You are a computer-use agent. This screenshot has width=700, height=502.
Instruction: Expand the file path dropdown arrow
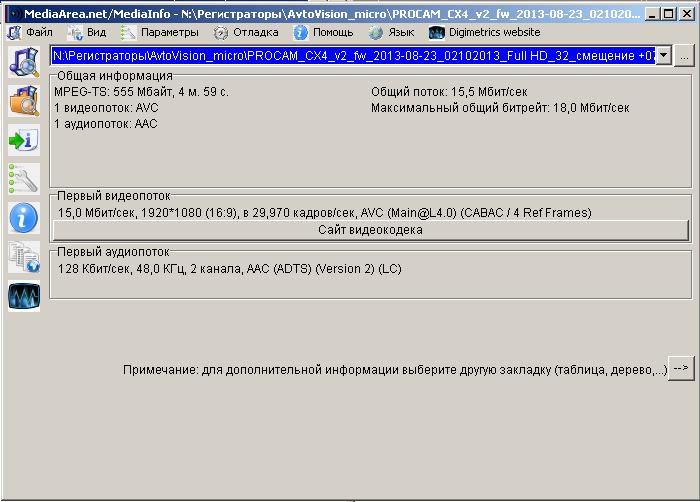664,57
